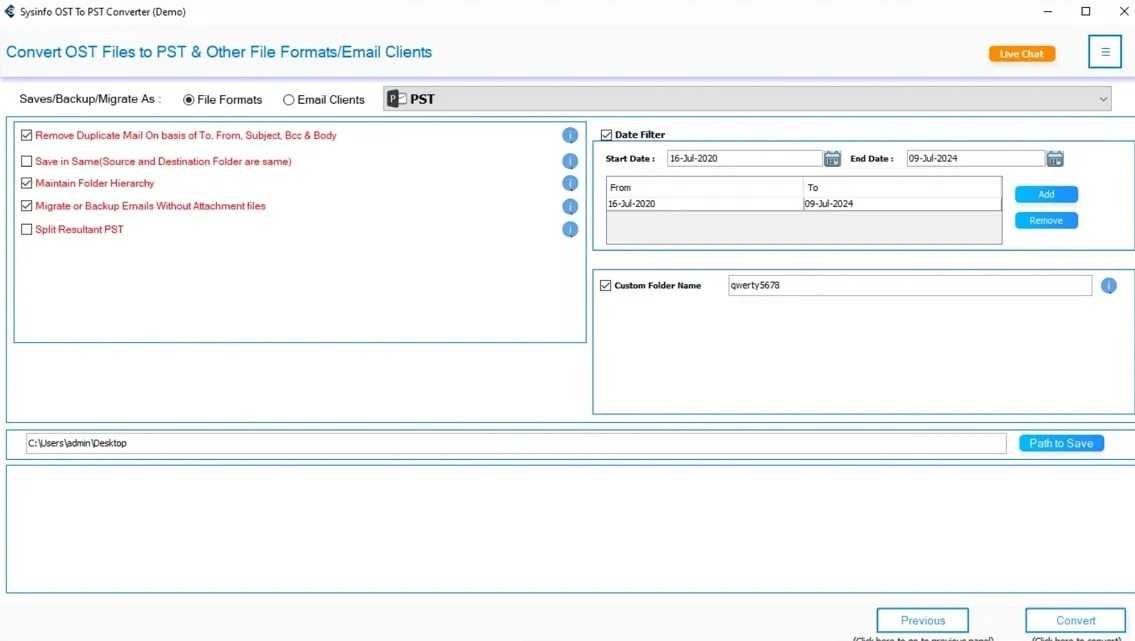Click Path to Save button
The height and width of the screenshot is (641, 1135).
coord(1061,443)
